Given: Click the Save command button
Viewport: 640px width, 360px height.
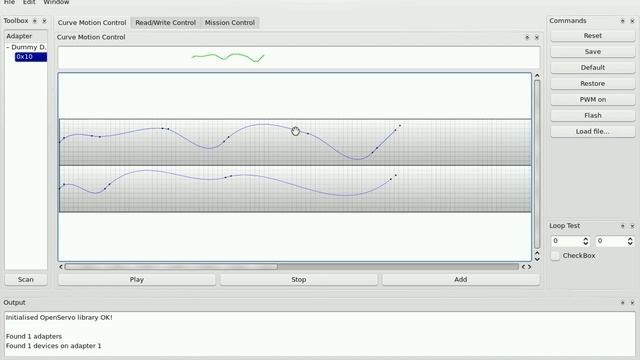Looking at the screenshot, I should point(593,52).
